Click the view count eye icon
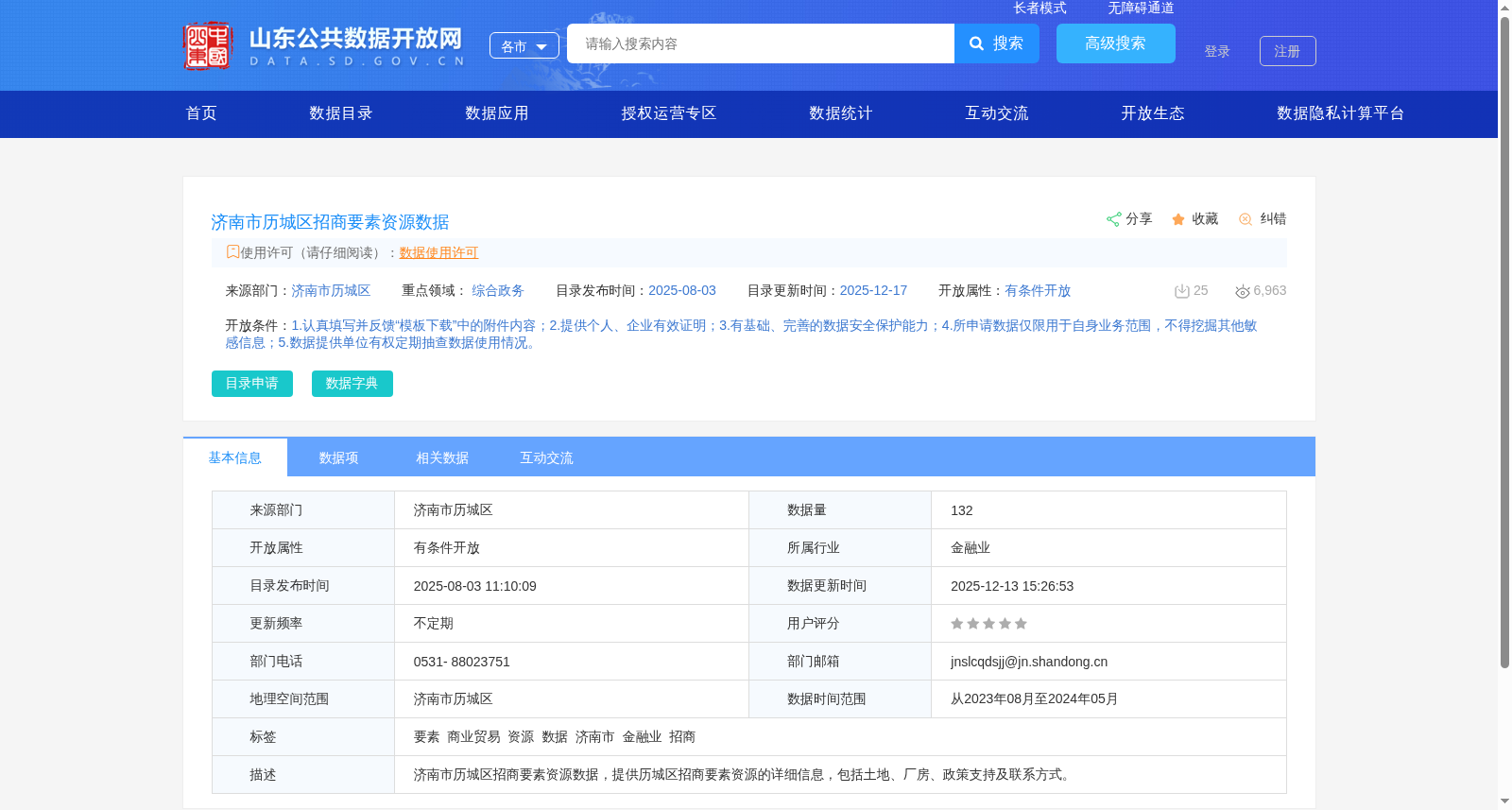 coord(1243,291)
